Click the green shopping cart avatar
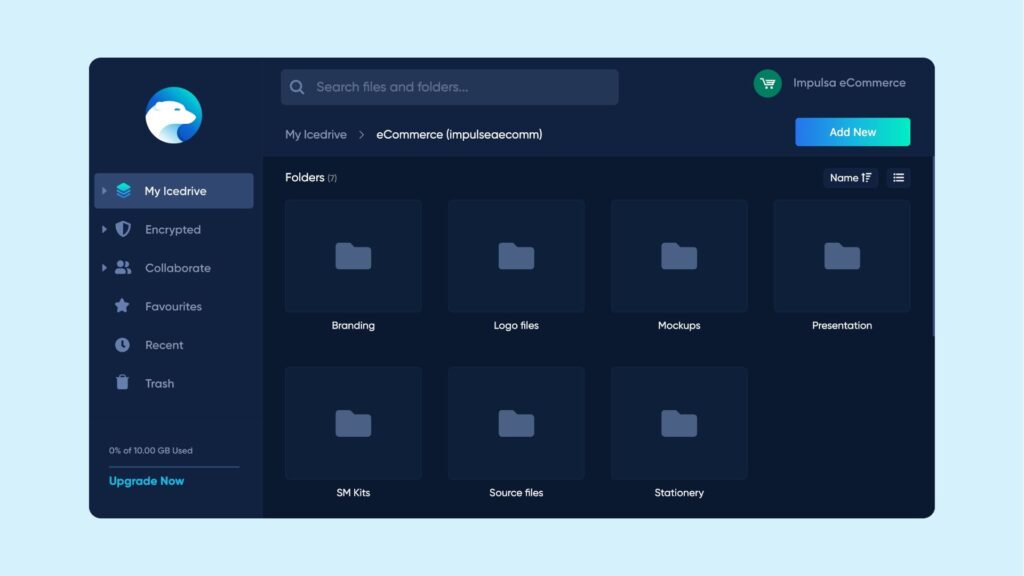The width and height of the screenshot is (1024, 576). pyautogui.click(x=767, y=83)
